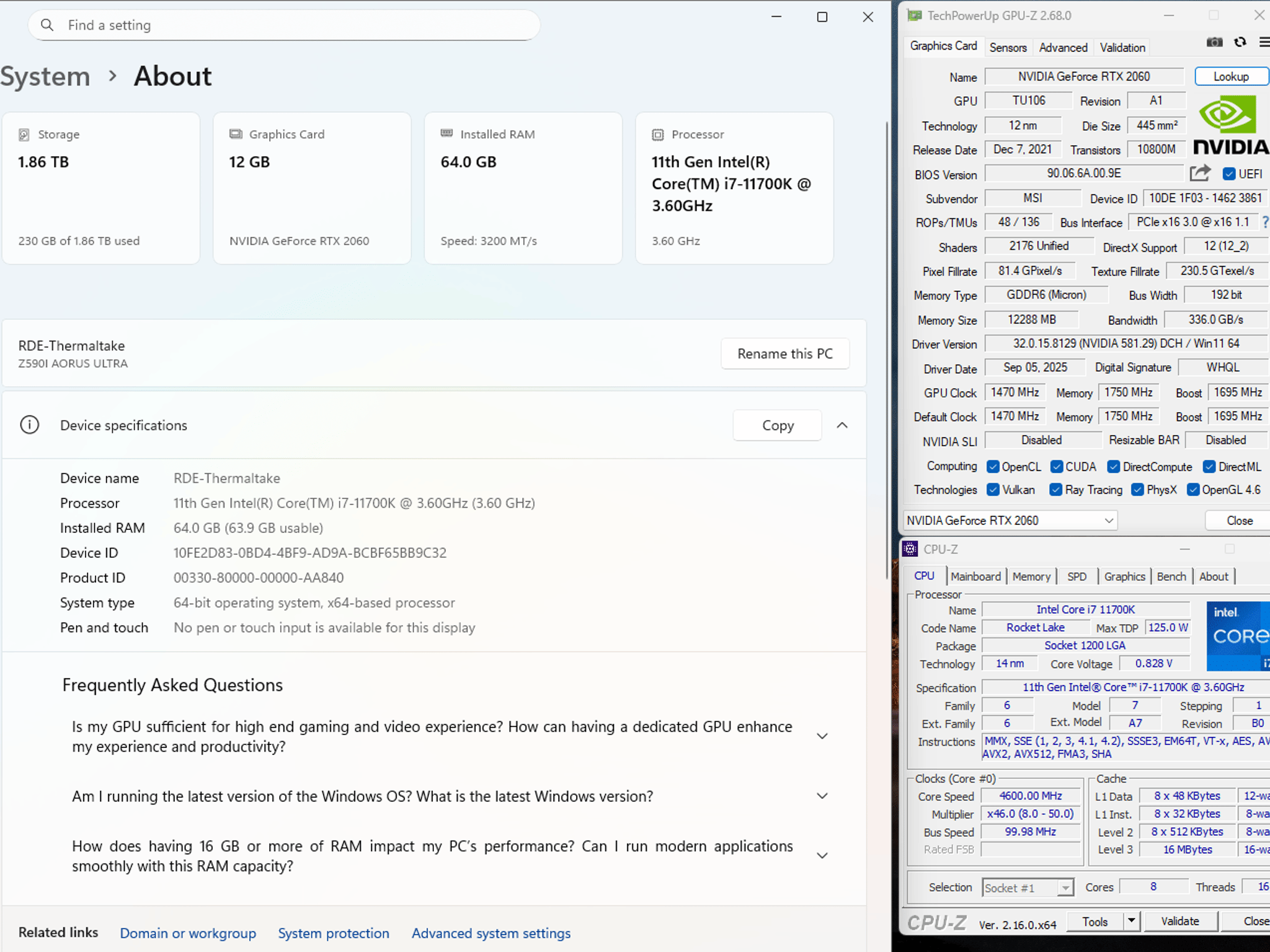The width and height of the screenshot is (1270, 952).
Task: Expand the latest Windows version FAQ question
Action: coord(822,796)
